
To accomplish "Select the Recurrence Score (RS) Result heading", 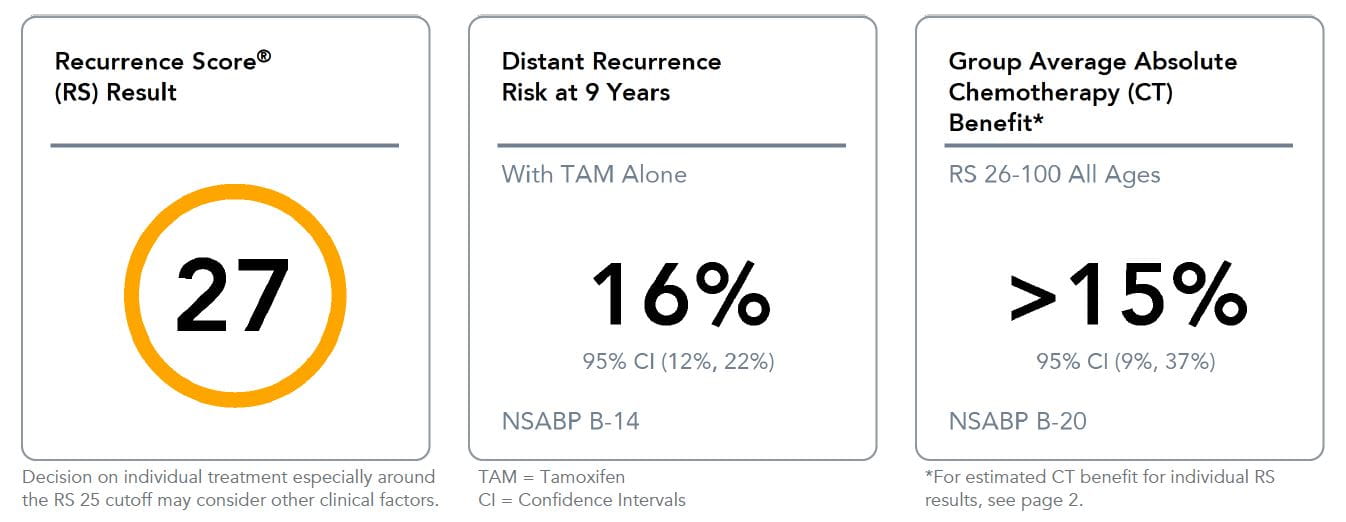I will [x=162, y=77].
